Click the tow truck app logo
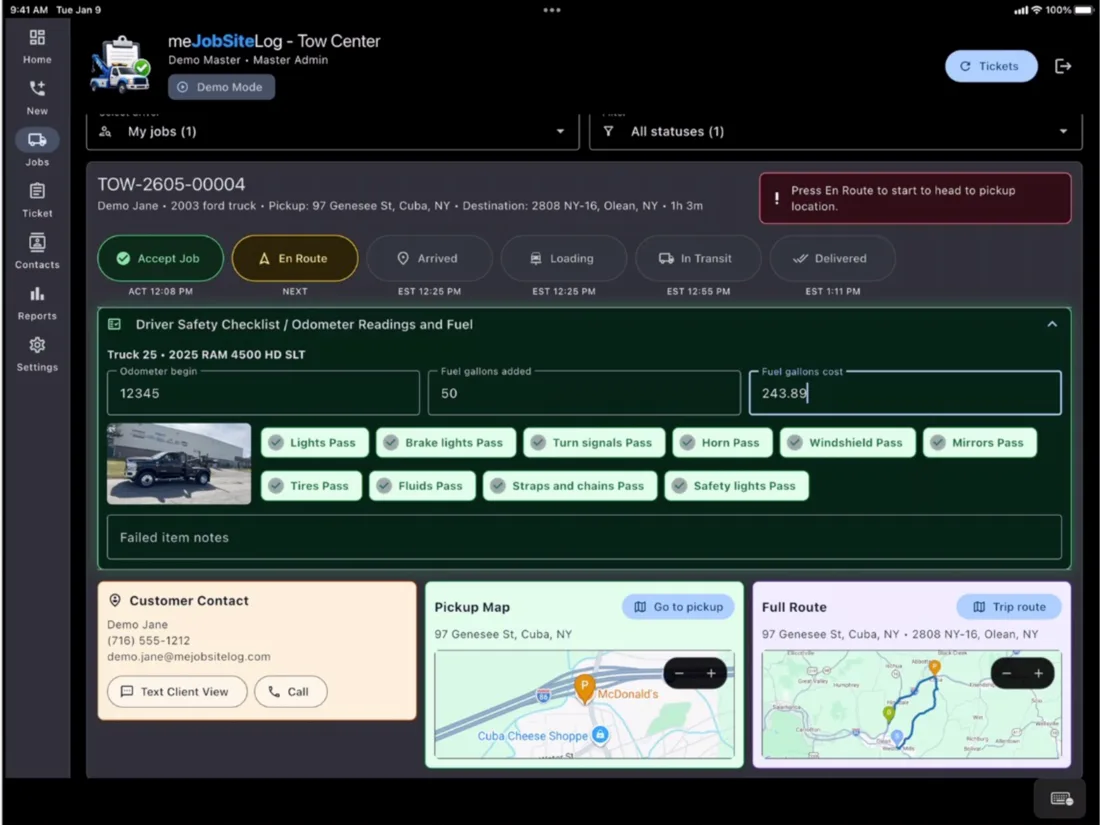The height and width of the screenshot is (825, 1100). 120,65
